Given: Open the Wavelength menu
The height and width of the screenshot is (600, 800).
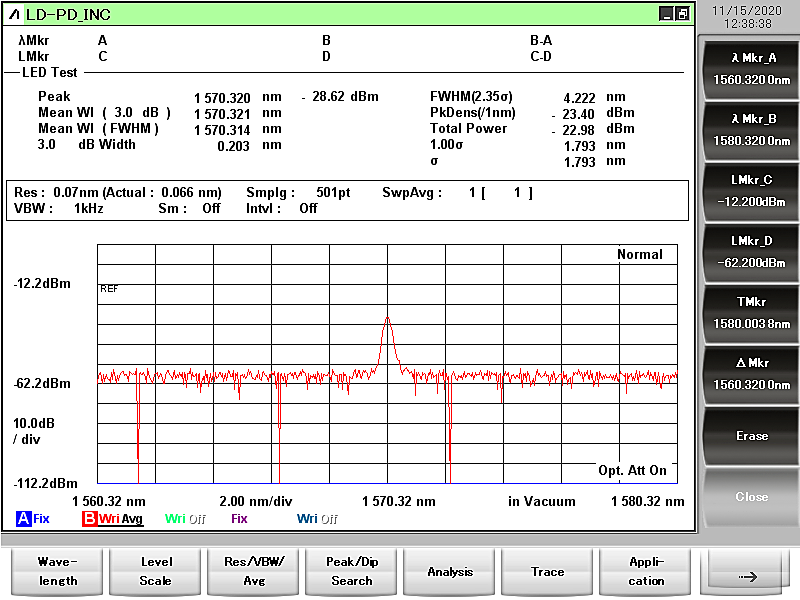Looking at the screenshot, I should (x=57, y=571).
